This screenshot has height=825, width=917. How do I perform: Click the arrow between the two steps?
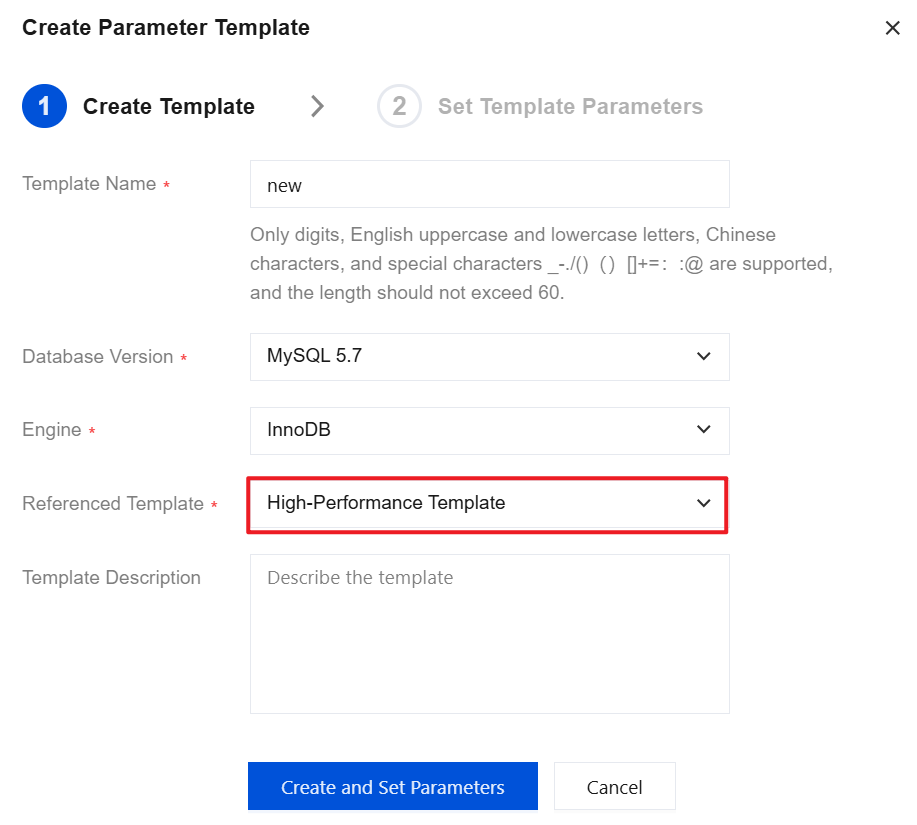[316, 106]
